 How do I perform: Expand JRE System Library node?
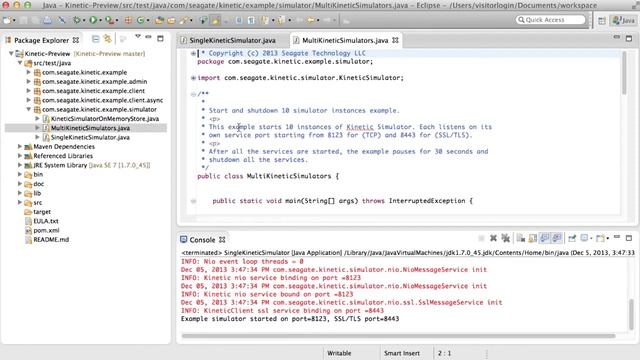(20, 165)
